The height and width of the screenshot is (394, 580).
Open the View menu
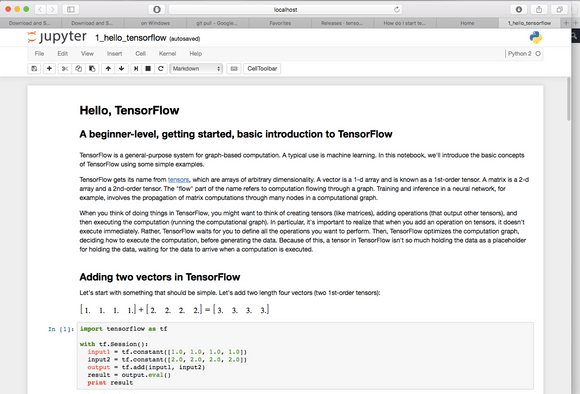click(87, 54)
